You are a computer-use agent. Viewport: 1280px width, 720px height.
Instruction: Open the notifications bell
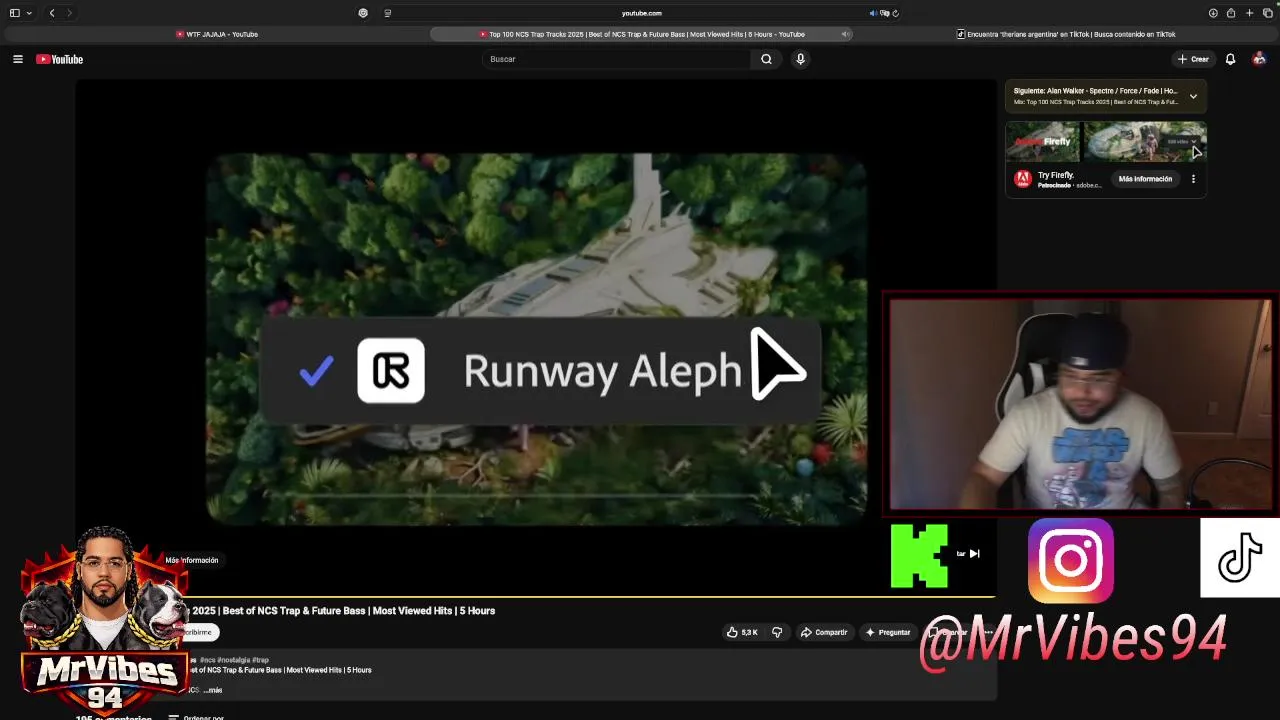pos(1230,59)
